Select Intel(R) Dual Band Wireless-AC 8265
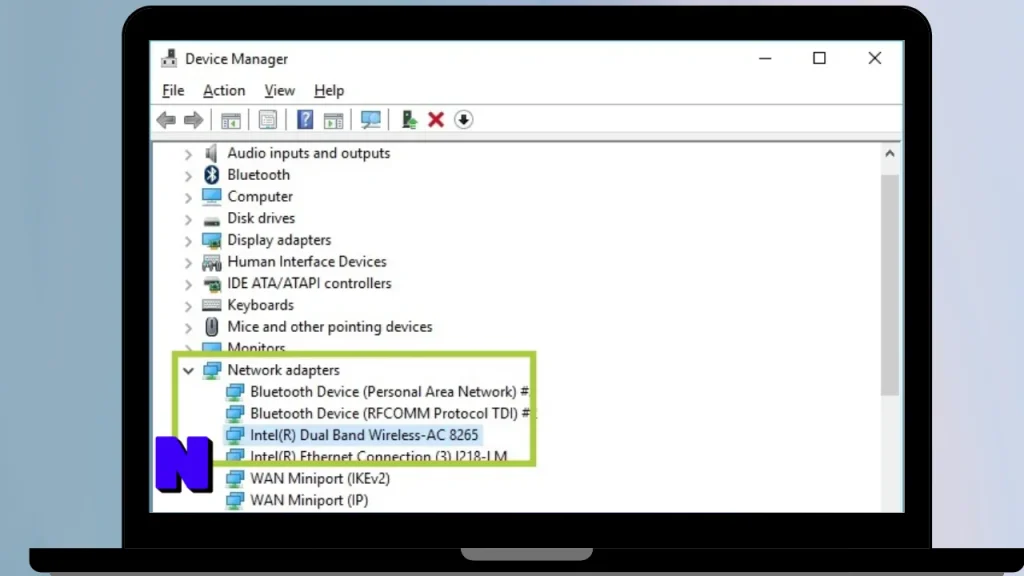This screenshot has height=576, width=1024. (x=364, y=435)
